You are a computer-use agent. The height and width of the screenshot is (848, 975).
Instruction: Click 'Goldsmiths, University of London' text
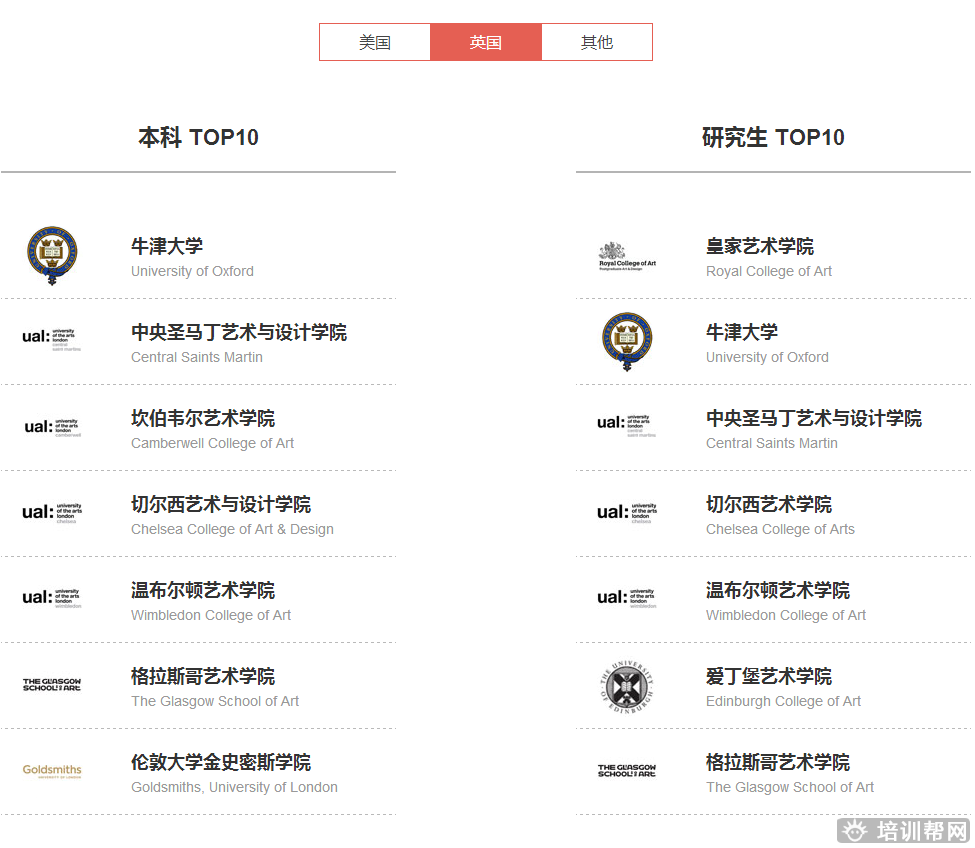point(234,788)
